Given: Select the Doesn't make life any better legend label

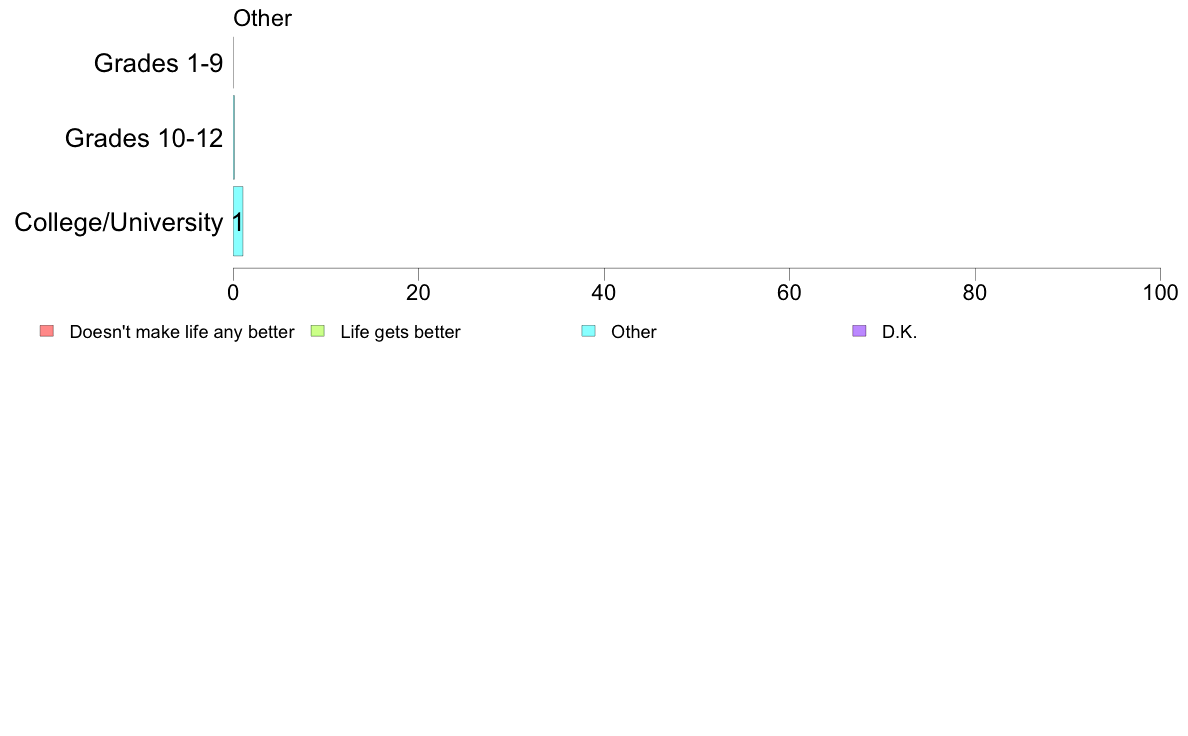Looking at the screenshot, I should [x=182, y=332].
